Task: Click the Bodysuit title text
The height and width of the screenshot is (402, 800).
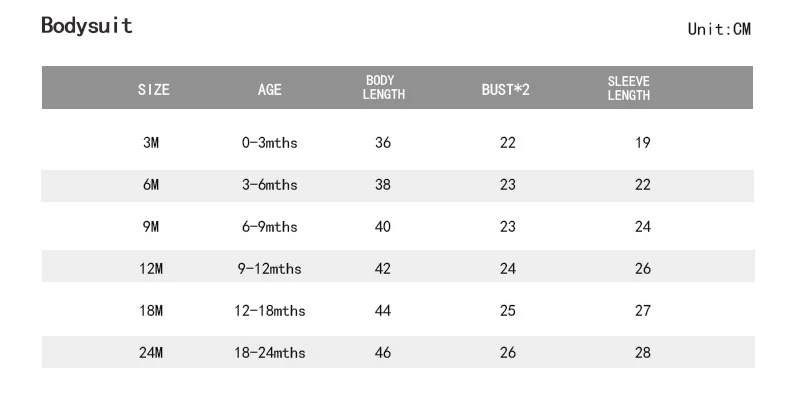Action: (87, 26)
